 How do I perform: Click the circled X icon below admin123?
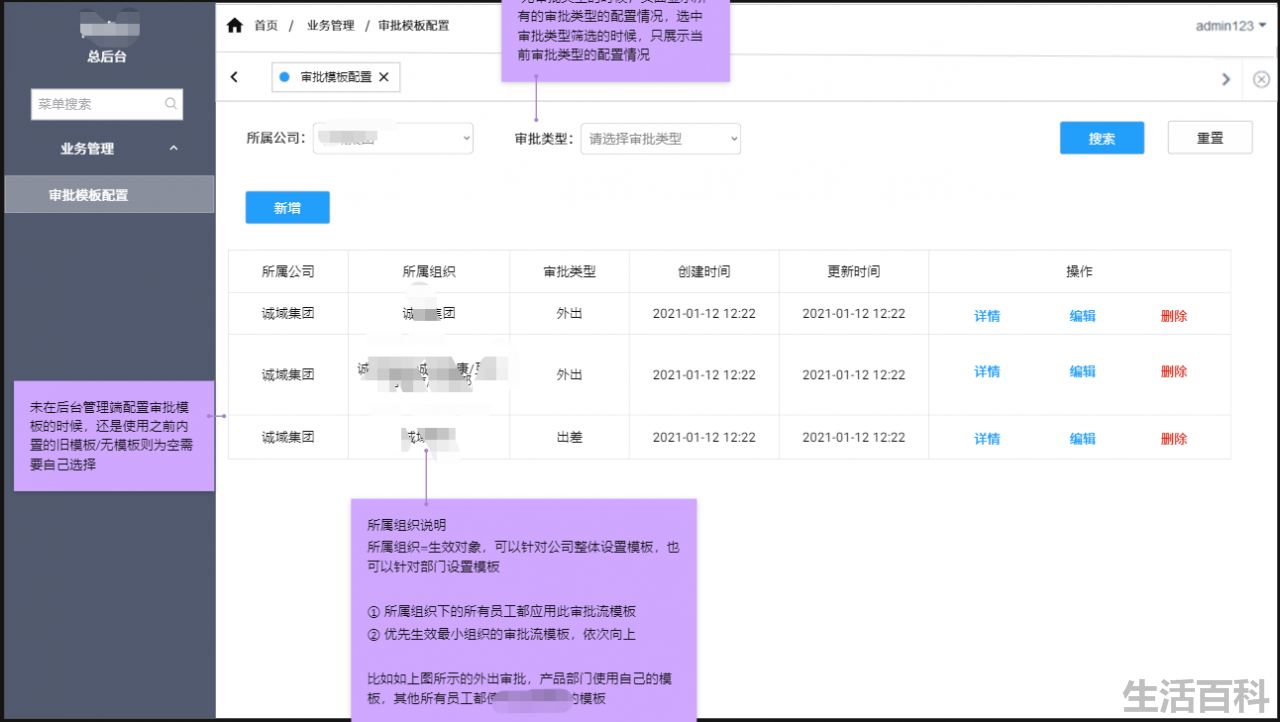[1261, 79]
